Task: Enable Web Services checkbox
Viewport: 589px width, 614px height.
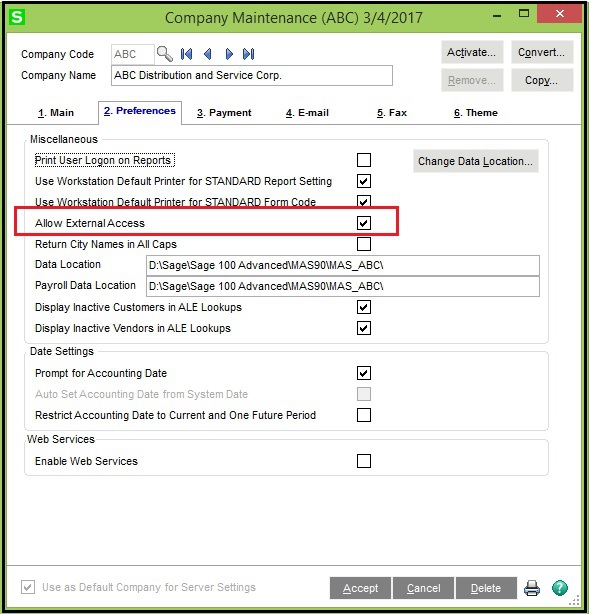Action: coord(364,461)
